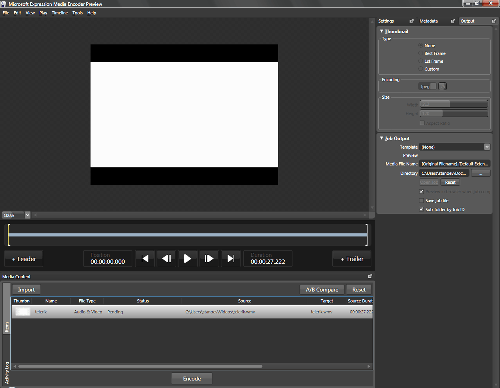The image size is (500, 388).
Task: Click the Reset button in Media Content
Action: (359, 289)
